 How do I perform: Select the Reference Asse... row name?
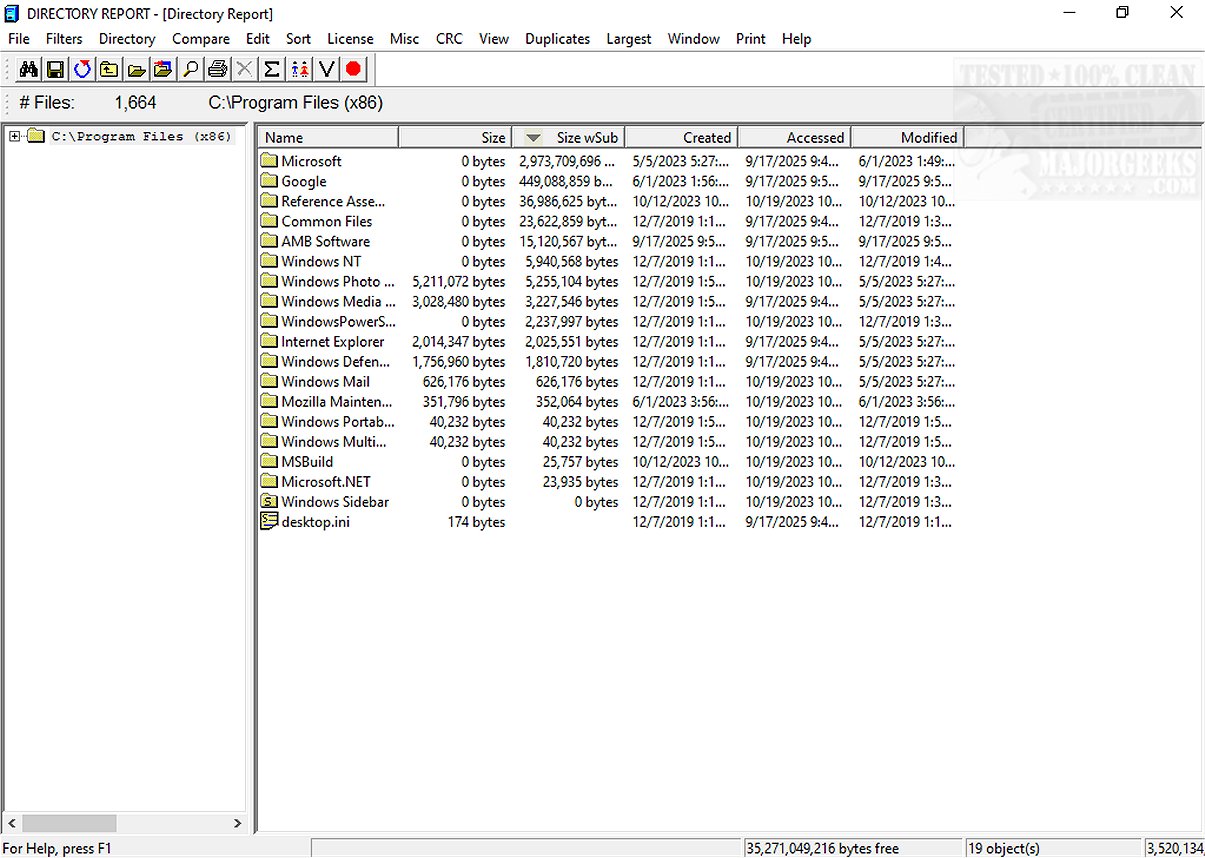point(333,201)
